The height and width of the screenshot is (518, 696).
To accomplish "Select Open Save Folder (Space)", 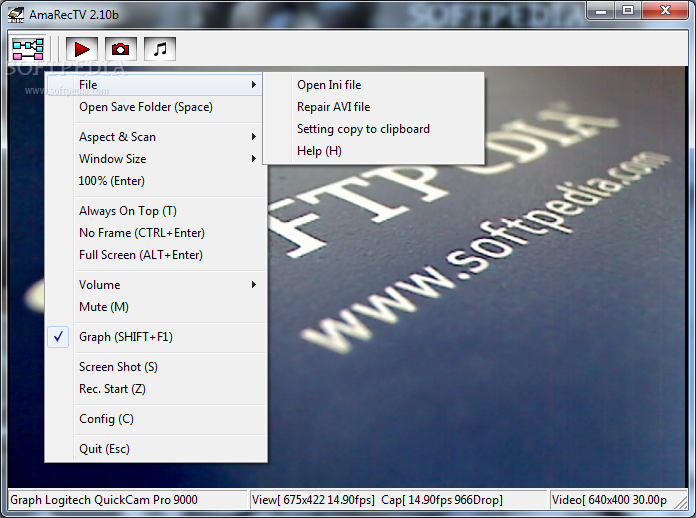I will pos(156,107).
